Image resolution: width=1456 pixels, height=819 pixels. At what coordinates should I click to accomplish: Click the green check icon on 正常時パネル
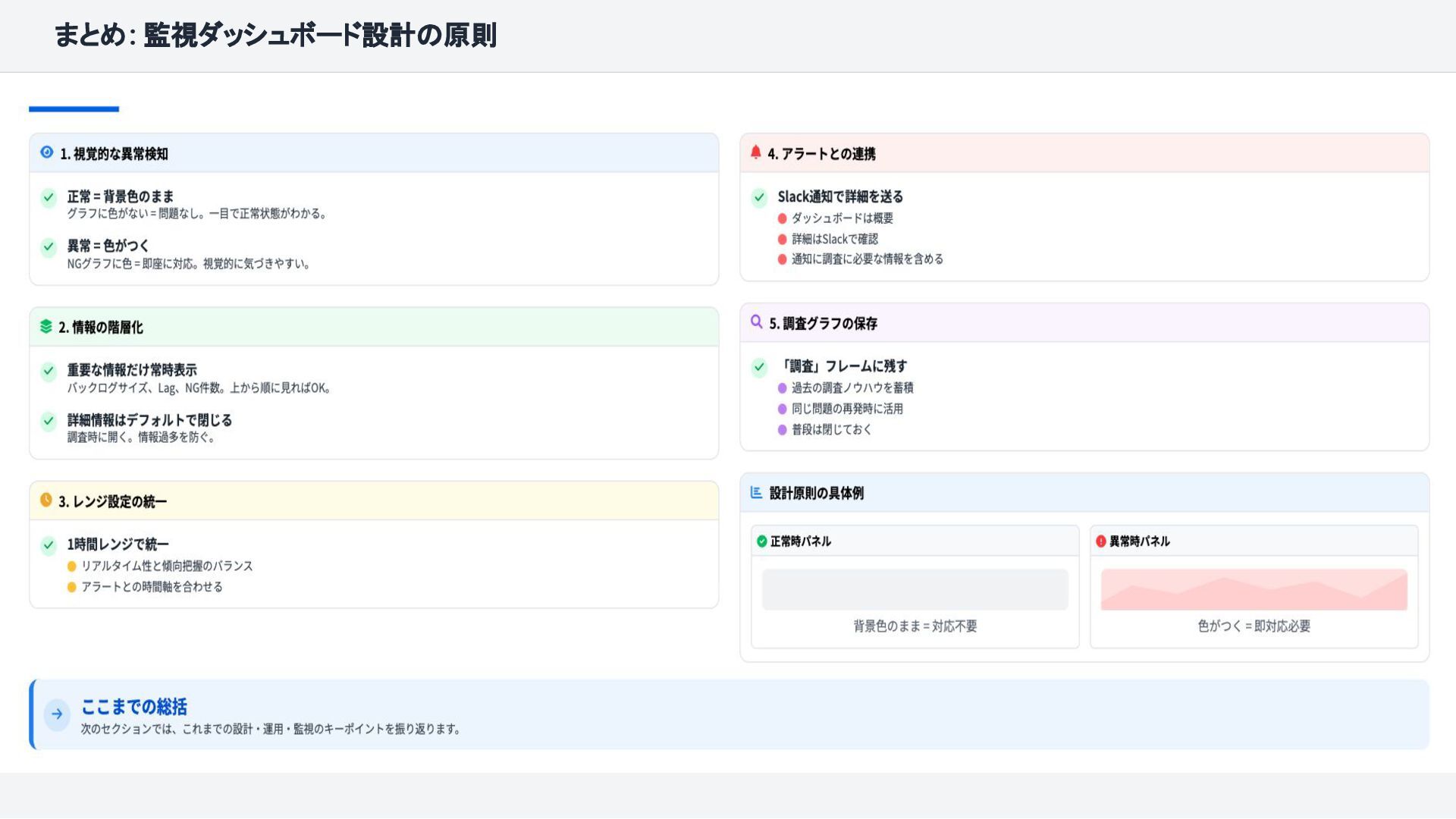pos(762,541)
